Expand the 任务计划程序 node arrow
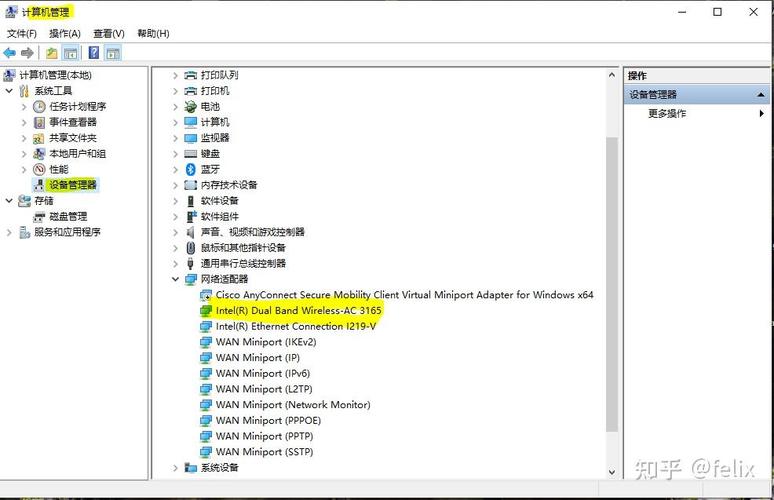Viewport: 774px width, 500px height. 24,107
